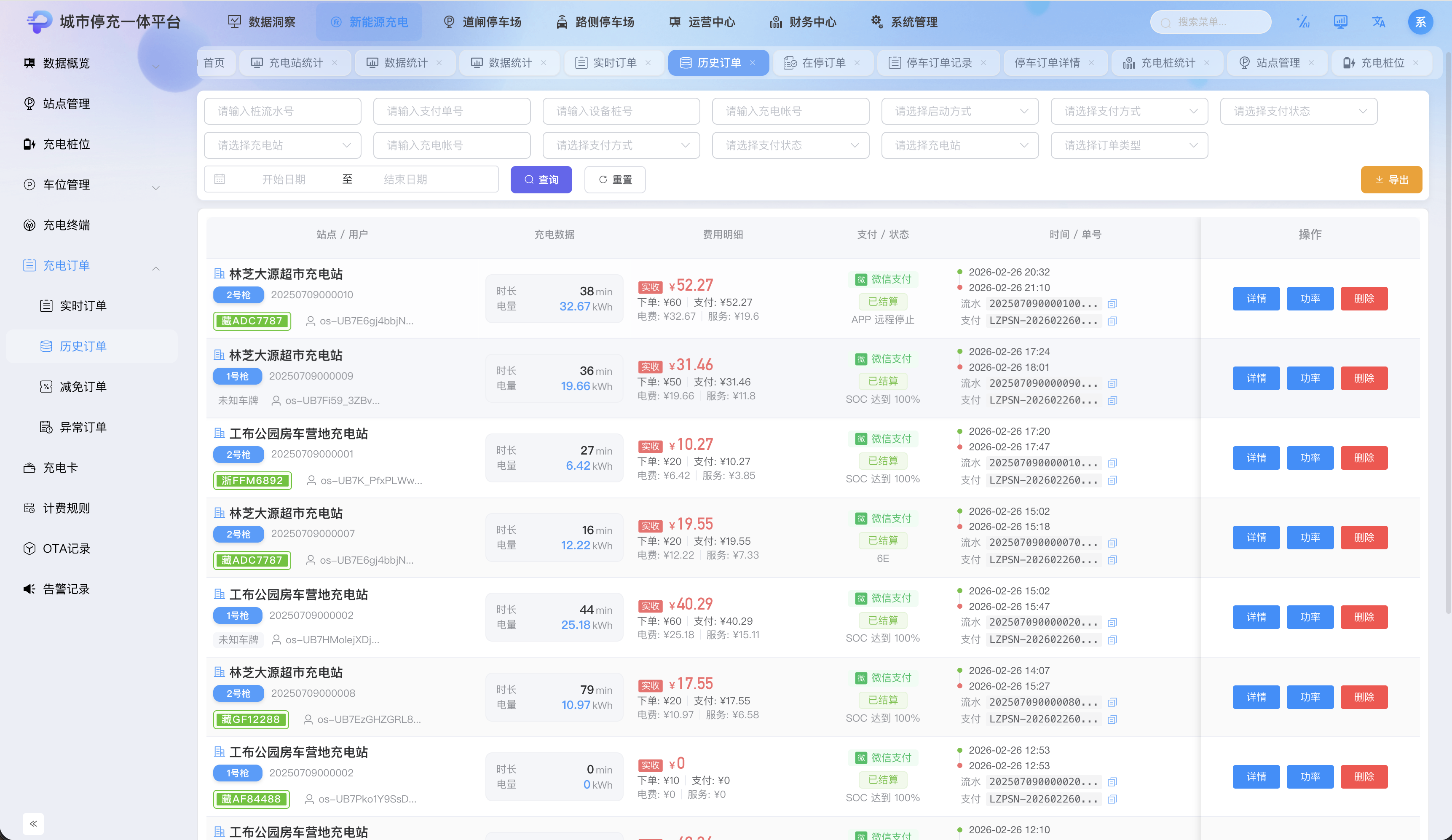Viewport: 1452px width, 840px height.
Task: Open 请选择启动方式 dropdown
Action: point(959,111)
